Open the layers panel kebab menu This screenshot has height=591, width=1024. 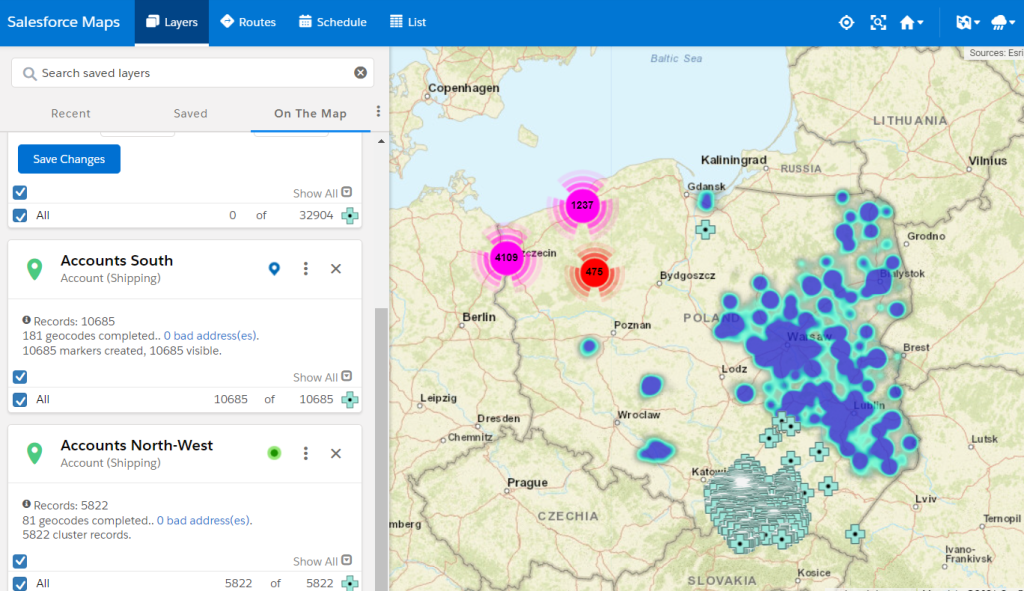(x=378, y=112)
